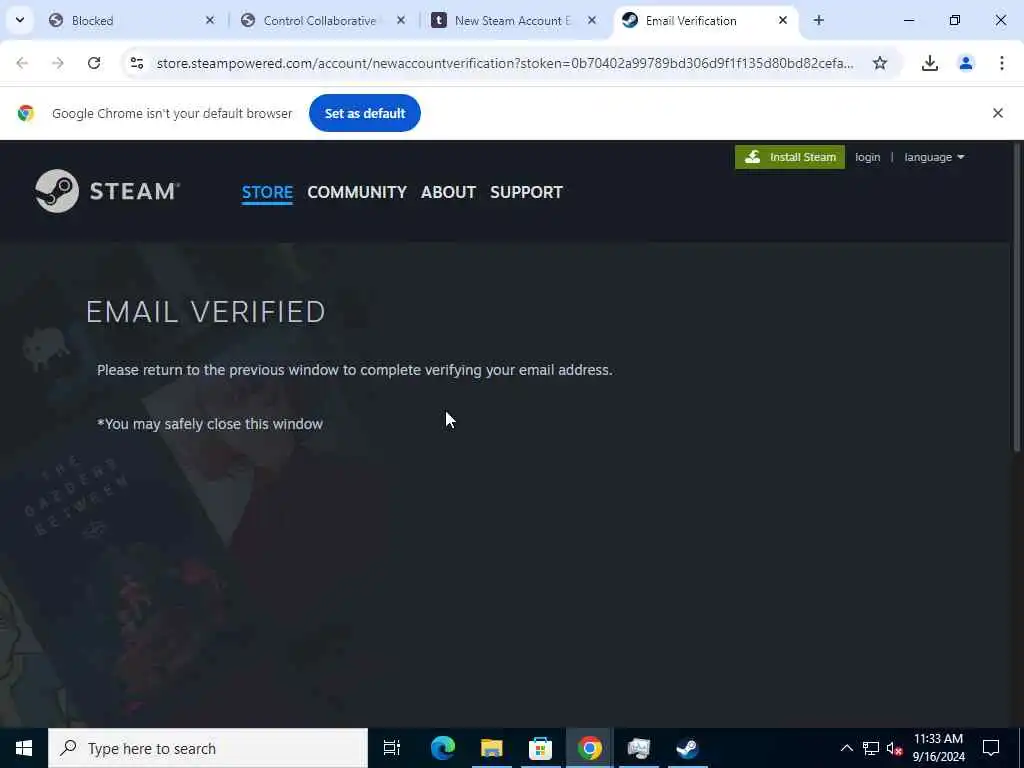1024x768 pixels.
Task: Restore down the Chrome window
Action: coord(954,20)
